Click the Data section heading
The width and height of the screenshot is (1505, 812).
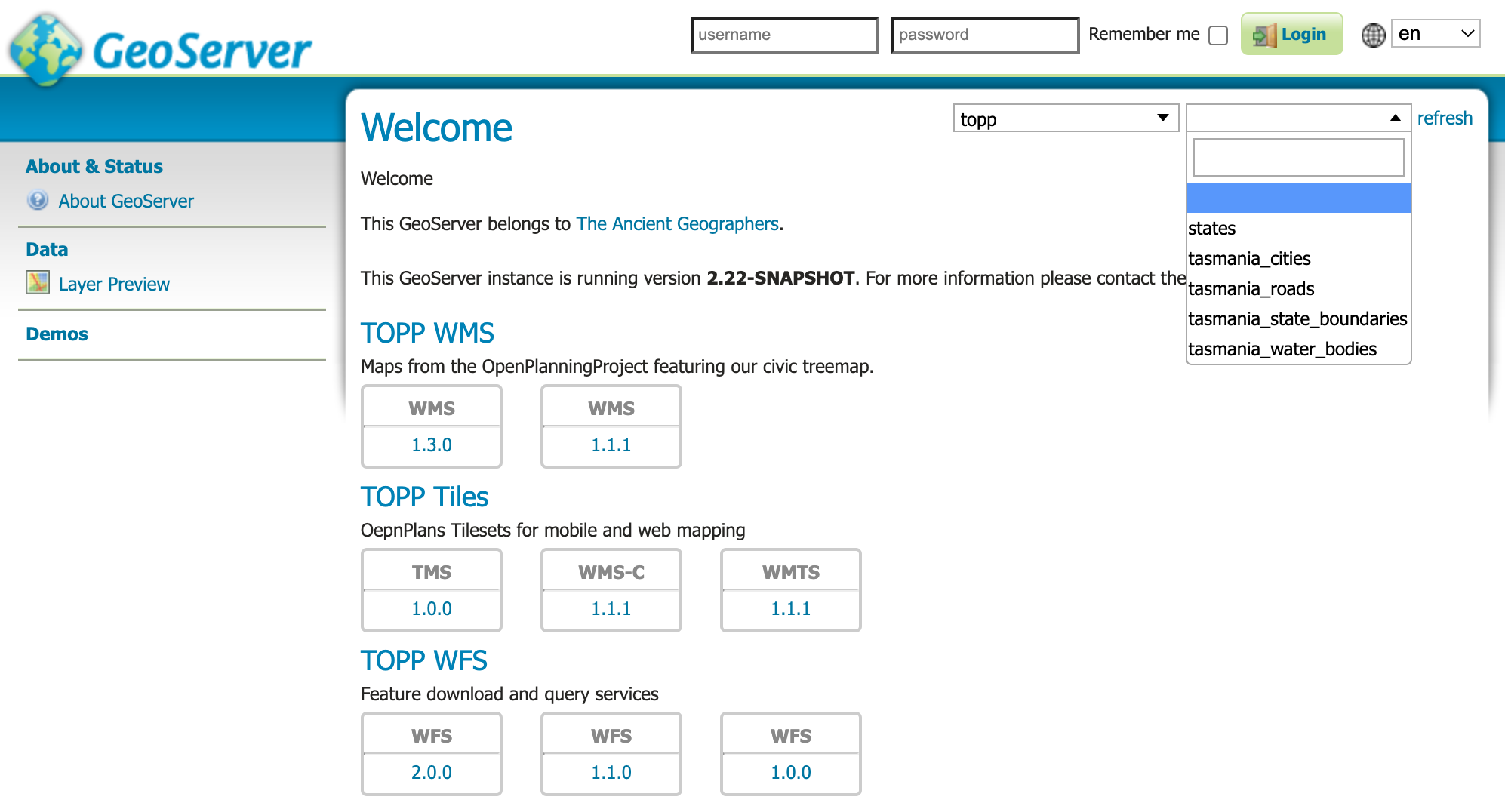tap(47, 249)
